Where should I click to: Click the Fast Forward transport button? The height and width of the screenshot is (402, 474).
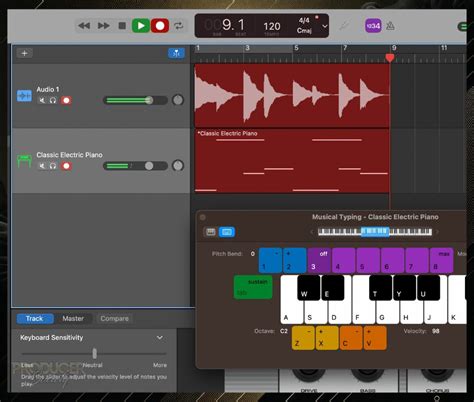point(103,26)
